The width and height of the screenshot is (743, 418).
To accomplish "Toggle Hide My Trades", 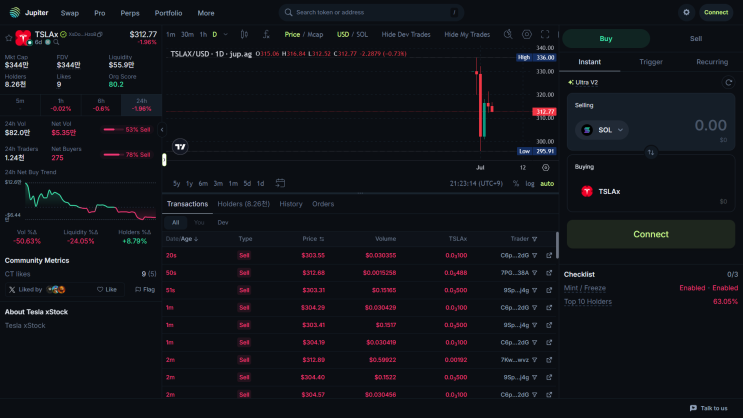I will tap(467, 35).
